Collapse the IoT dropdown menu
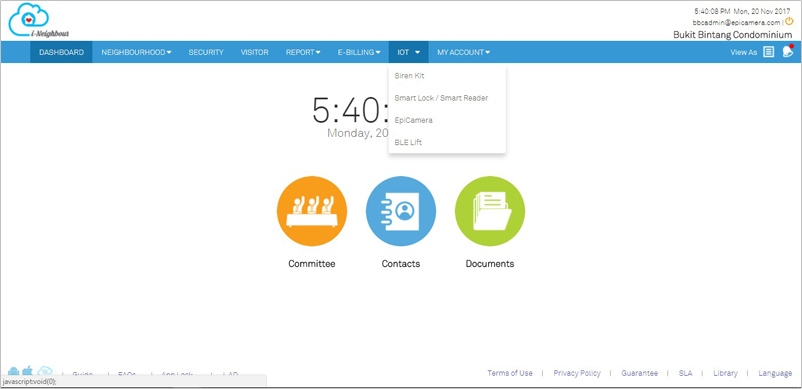 (x=409, y=52)
